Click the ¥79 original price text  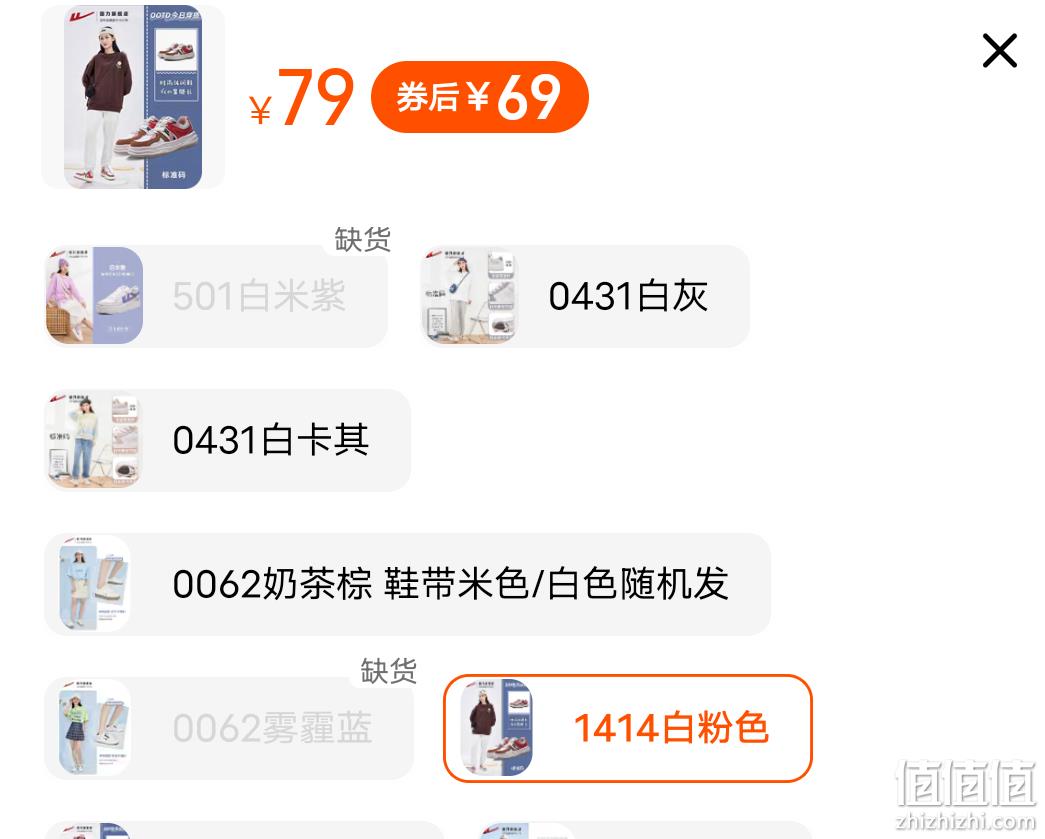tap(301, 97)
